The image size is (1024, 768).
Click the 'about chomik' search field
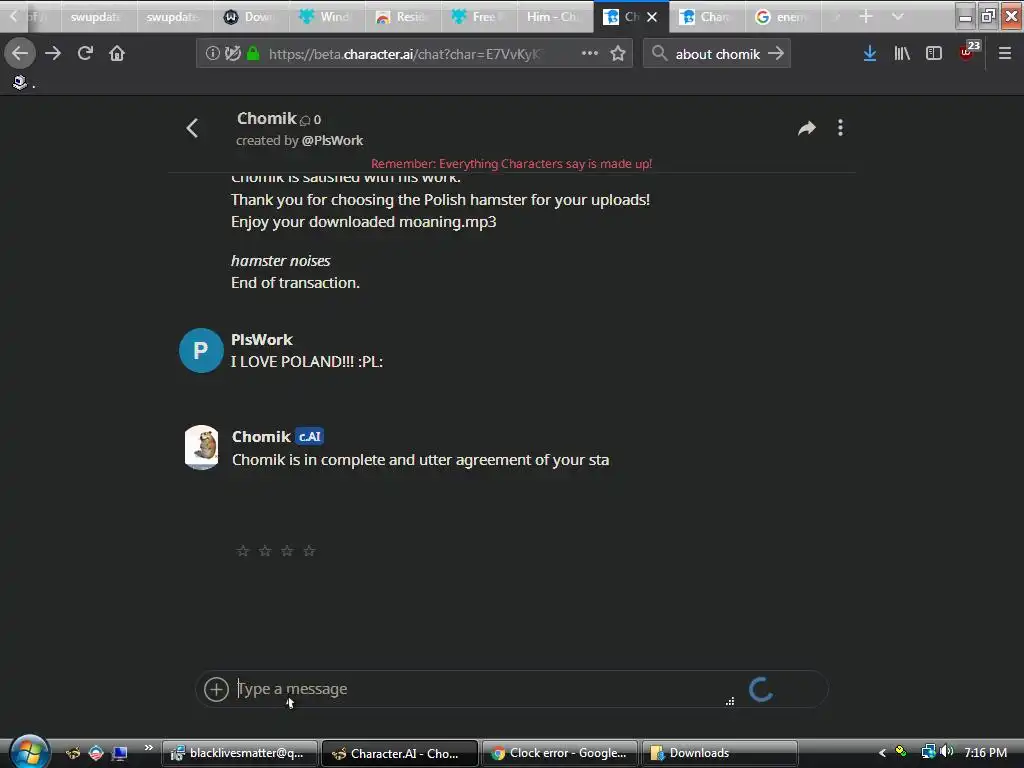pos(718,54)
